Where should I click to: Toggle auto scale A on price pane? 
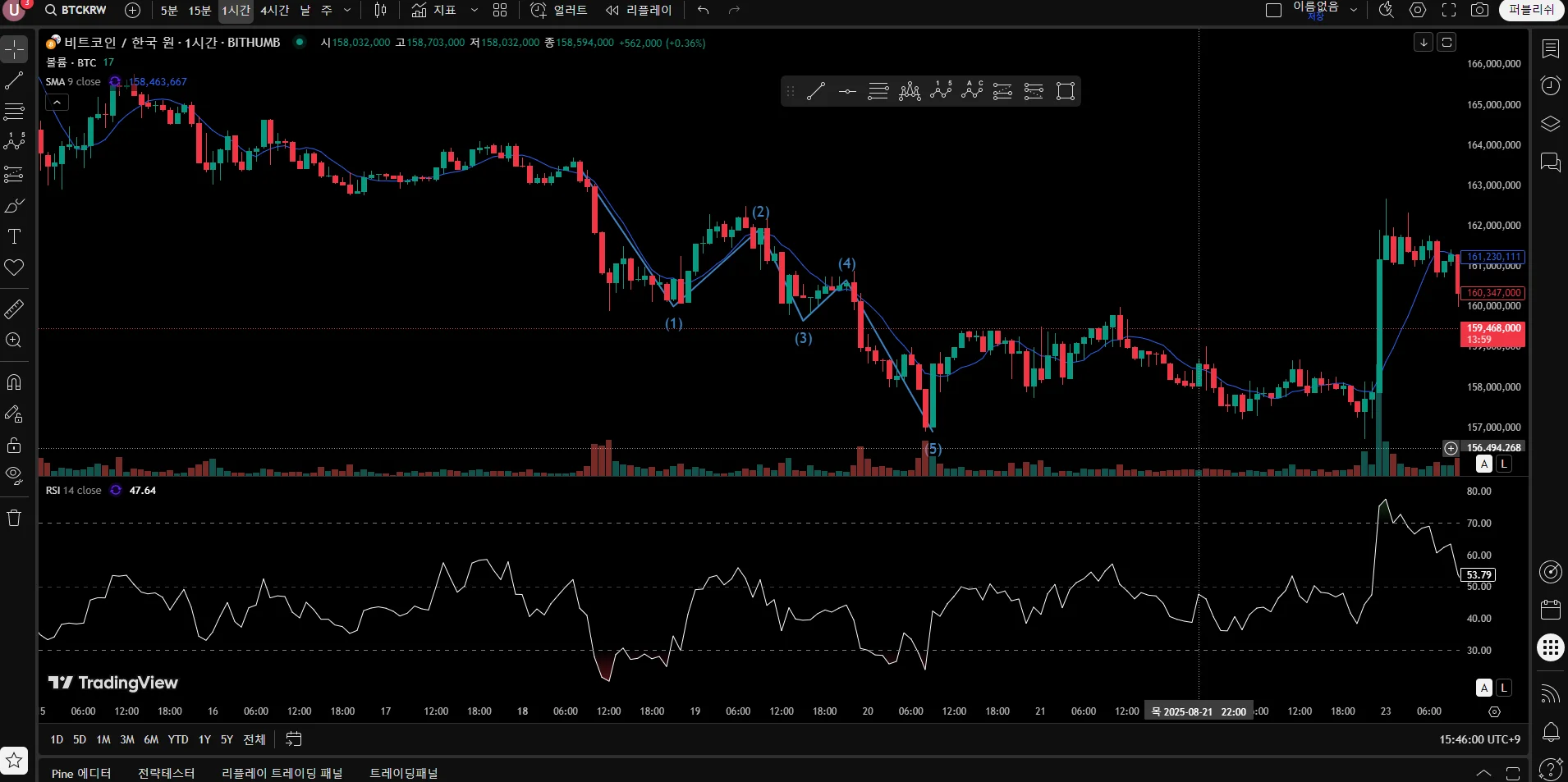click(x=1484, y=464)
